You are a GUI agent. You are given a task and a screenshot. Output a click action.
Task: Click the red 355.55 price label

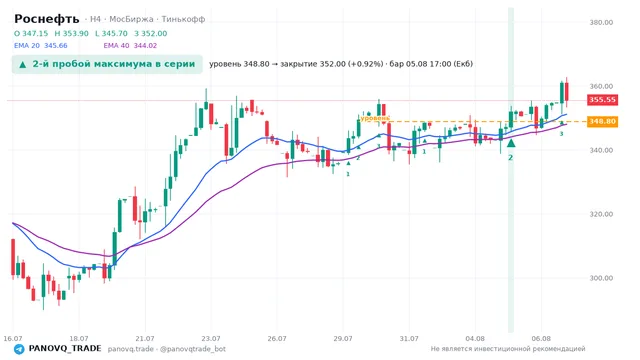602,100
